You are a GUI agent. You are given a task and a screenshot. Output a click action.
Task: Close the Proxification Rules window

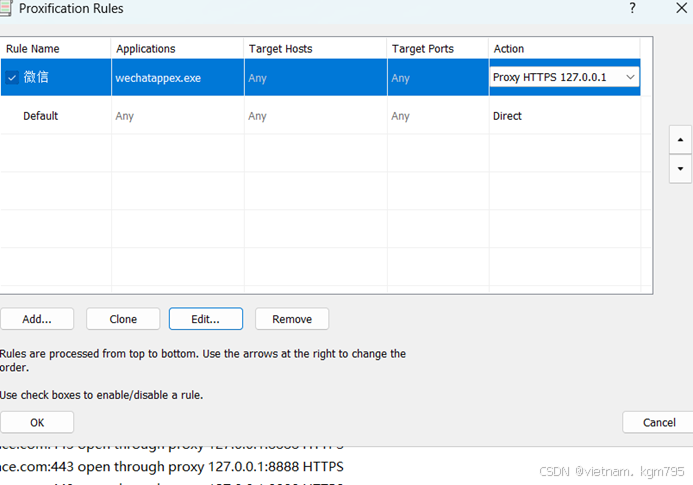pos(682,8)
